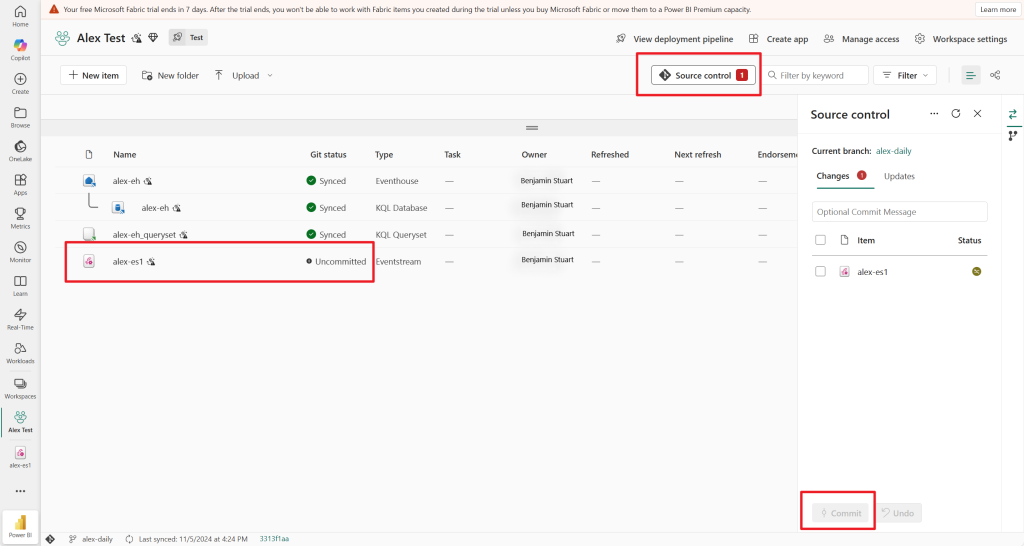Focus the Filter by keyword search box

tap(816, 76)
